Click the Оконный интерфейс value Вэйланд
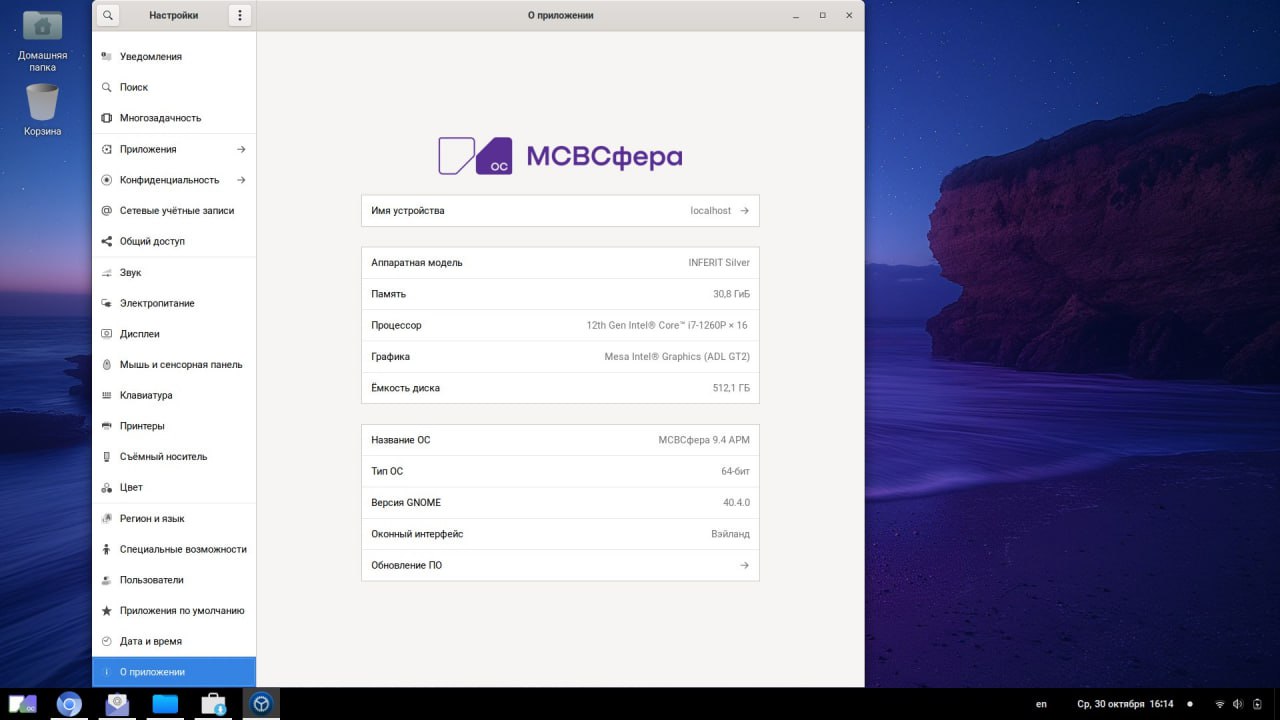1280x720 pixels. (x=730, y=534)
